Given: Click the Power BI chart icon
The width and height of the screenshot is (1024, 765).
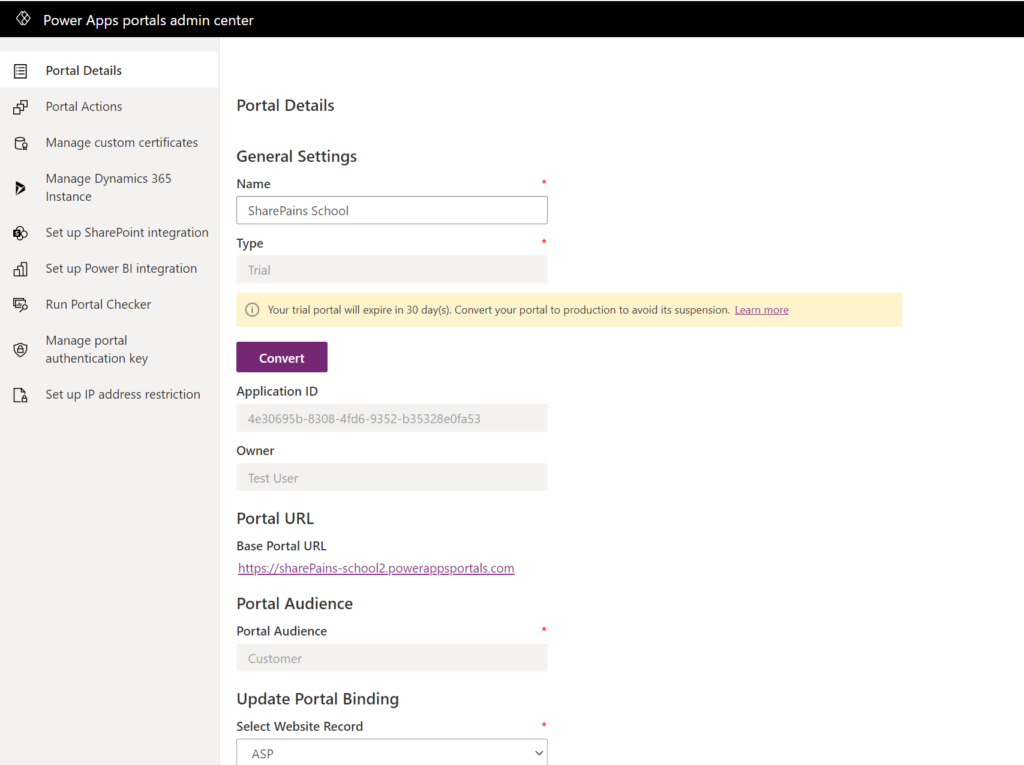Looking at the screenshot, I should point(20,269).
